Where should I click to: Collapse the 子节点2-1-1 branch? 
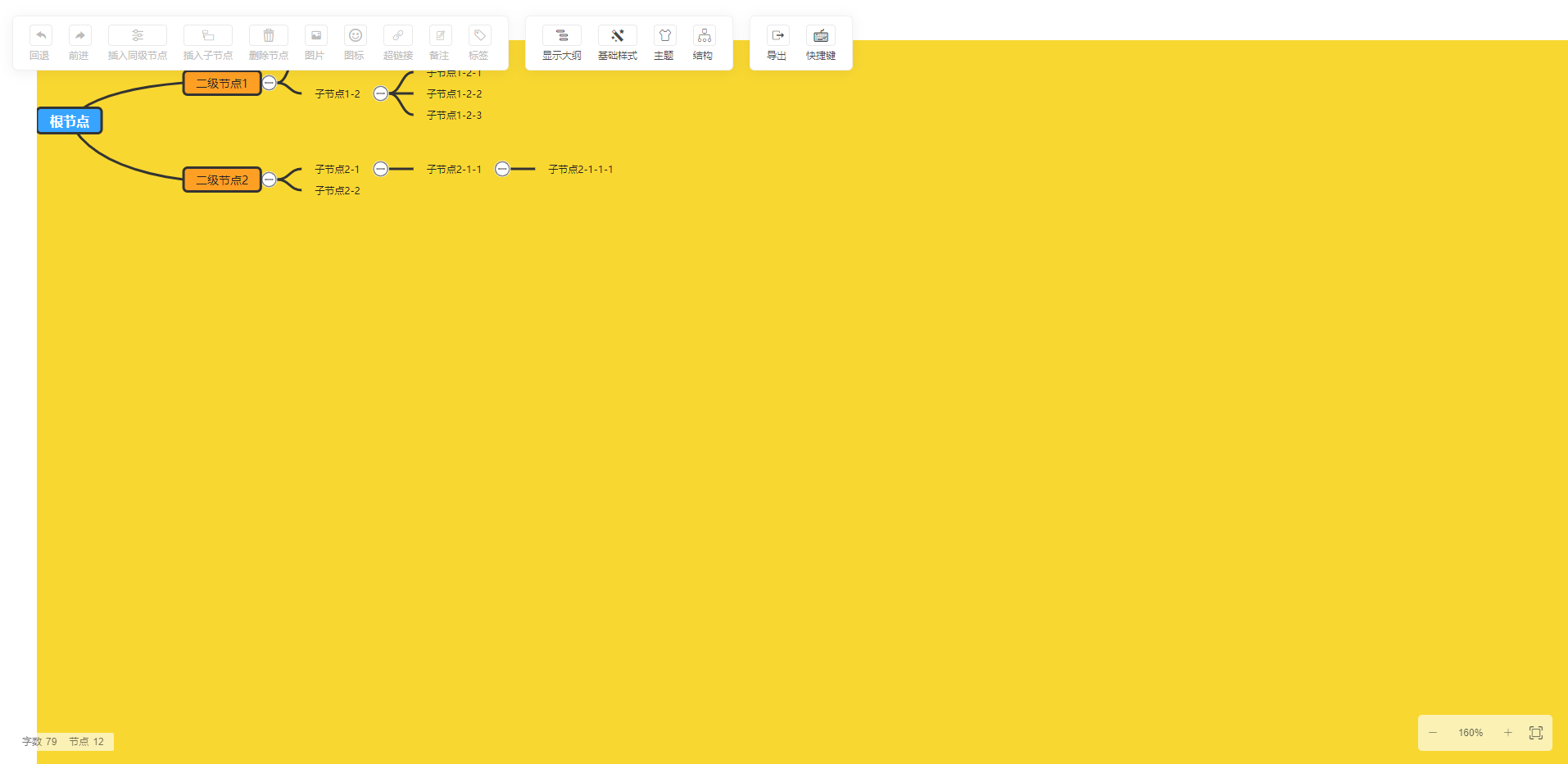tap(502, 169)
